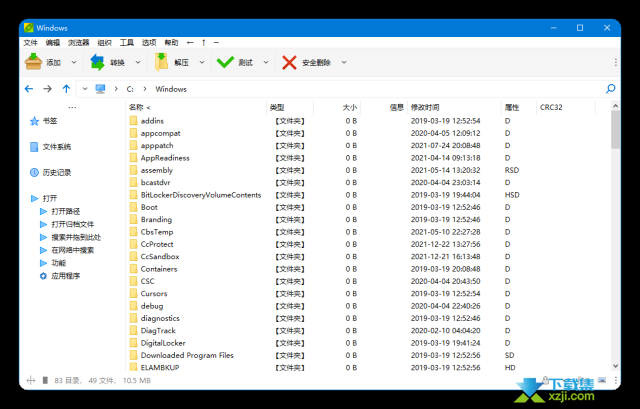Open the 文件 menu
The width and height of the screenshot is (640, 409).
[x=30, y=42]
